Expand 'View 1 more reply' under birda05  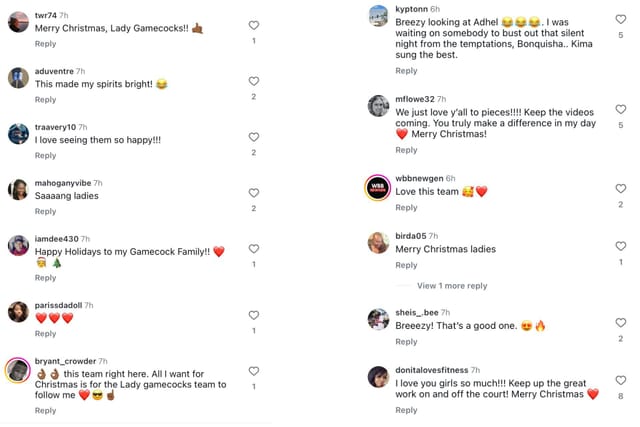(452, 286)
